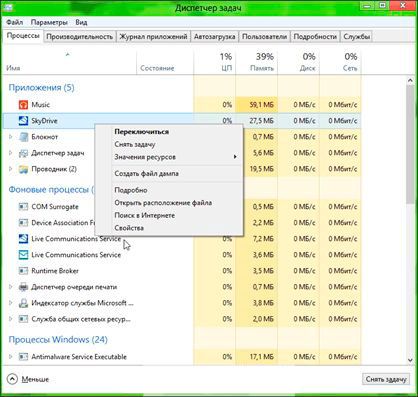Switch to the Пользователи tab
Screen dimensions: 418x397
tap(264, 37)
